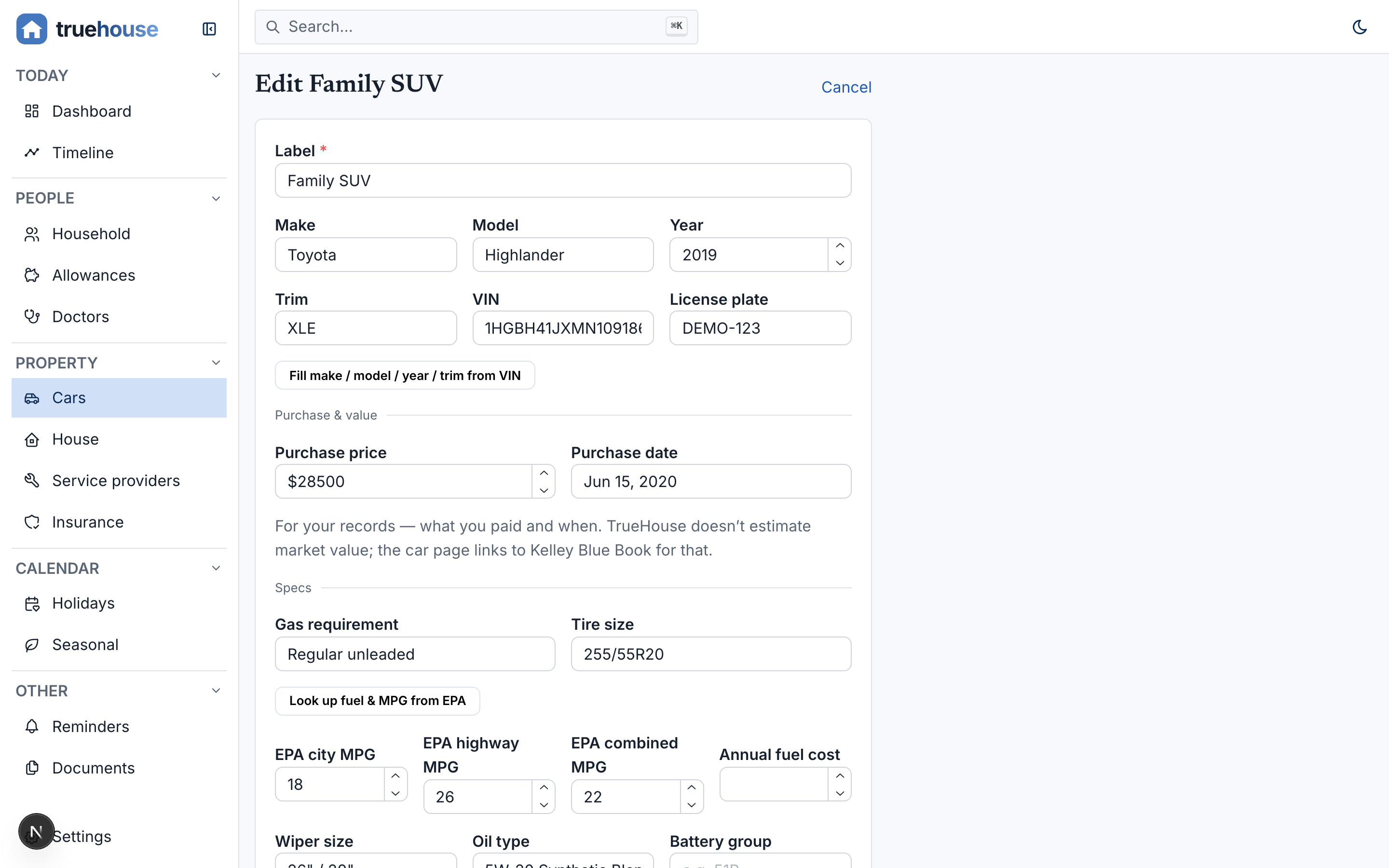Click the Reminders bell icon

tap(31, 727)
